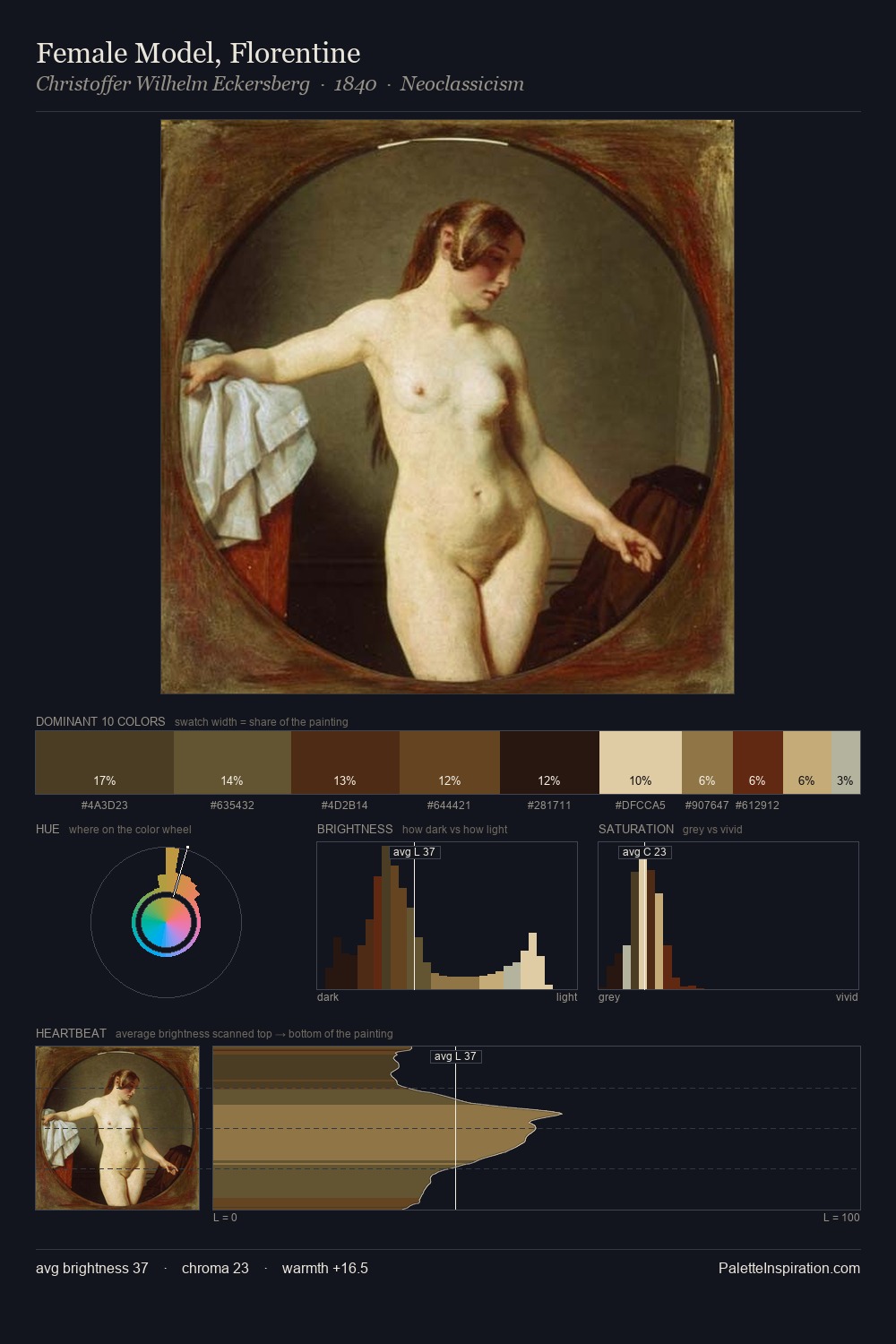Click 'avg brightness 37' in footer
Screen dimensions: 896x1344
click(x=92, y=1268)
